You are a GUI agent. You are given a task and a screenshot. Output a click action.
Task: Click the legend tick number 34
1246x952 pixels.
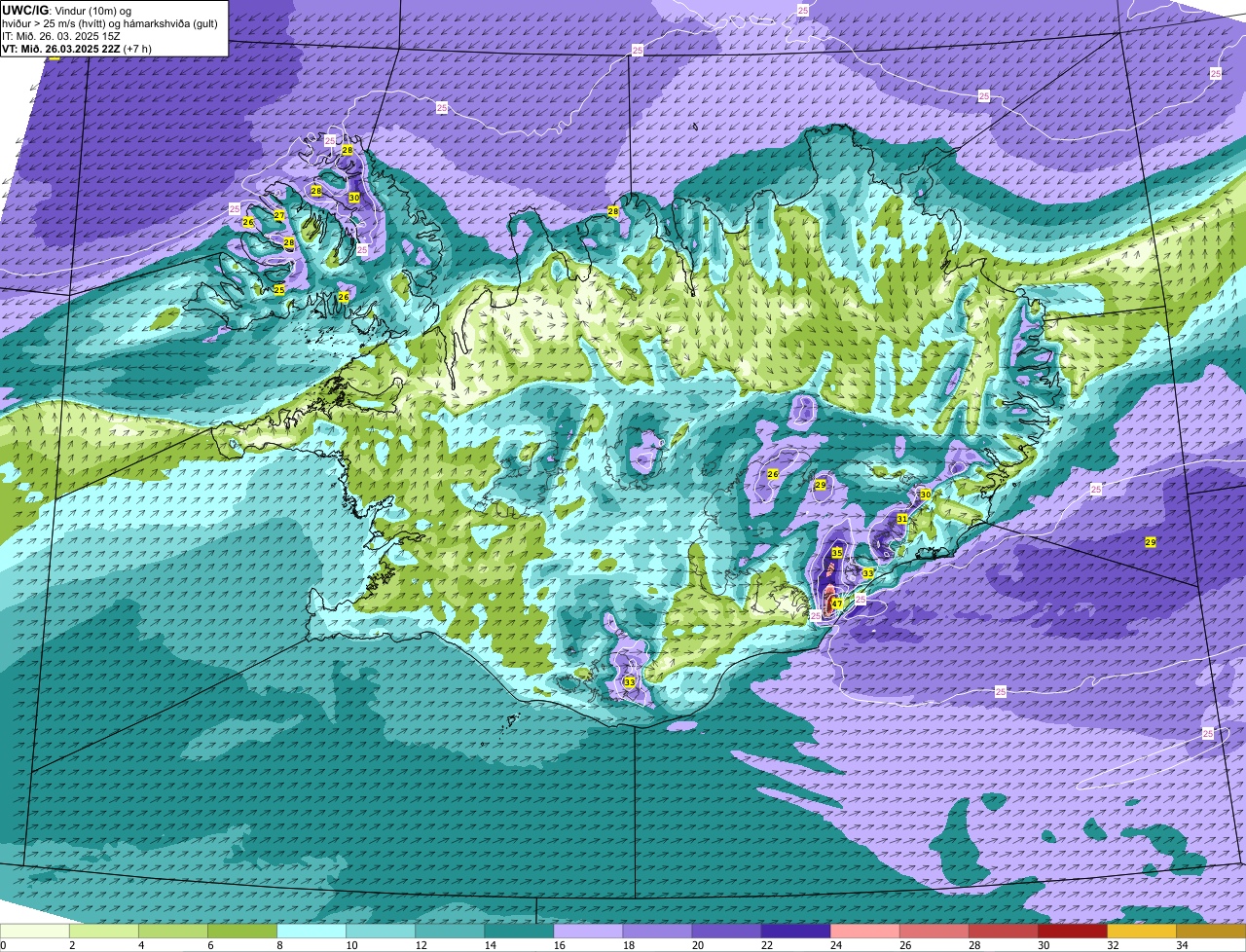[1181, 945]
